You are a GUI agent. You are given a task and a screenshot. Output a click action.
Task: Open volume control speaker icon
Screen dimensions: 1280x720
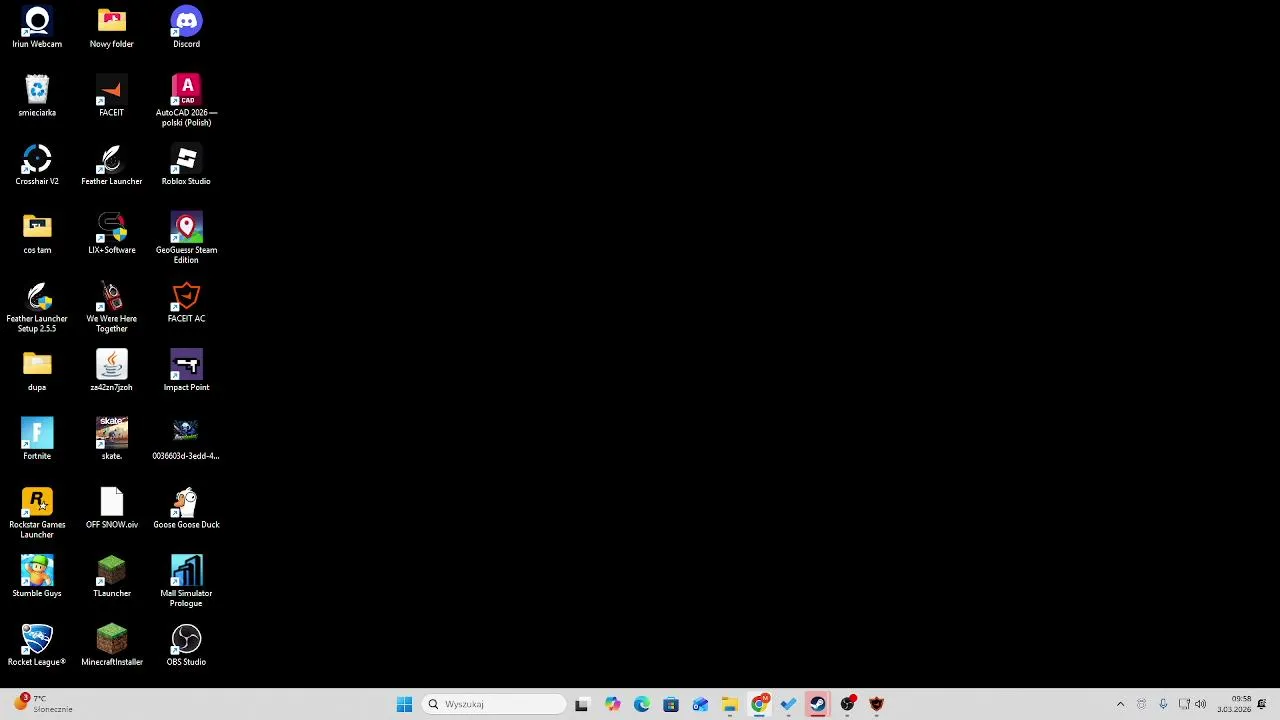coord(1200,704)
